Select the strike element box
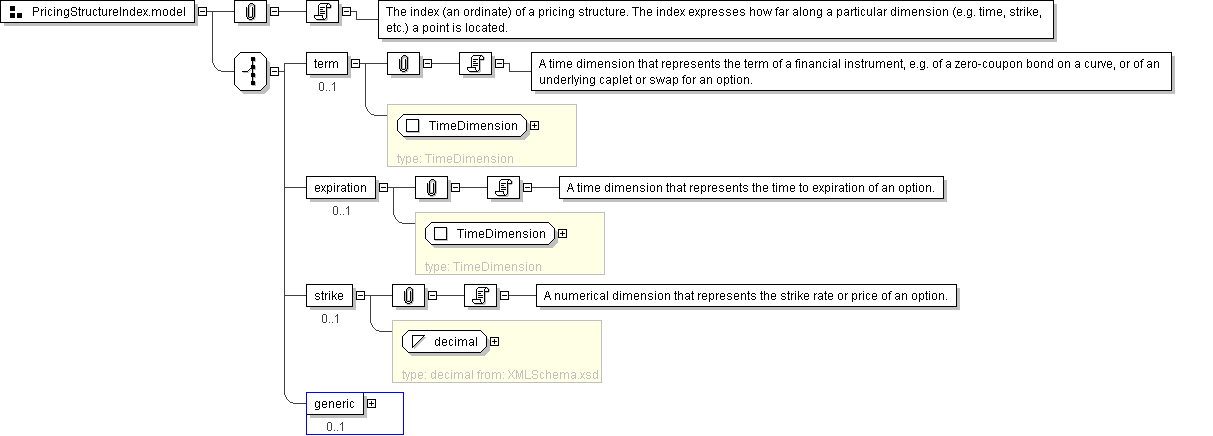The width and height of the screenshot is (1213, 436). 329,295
